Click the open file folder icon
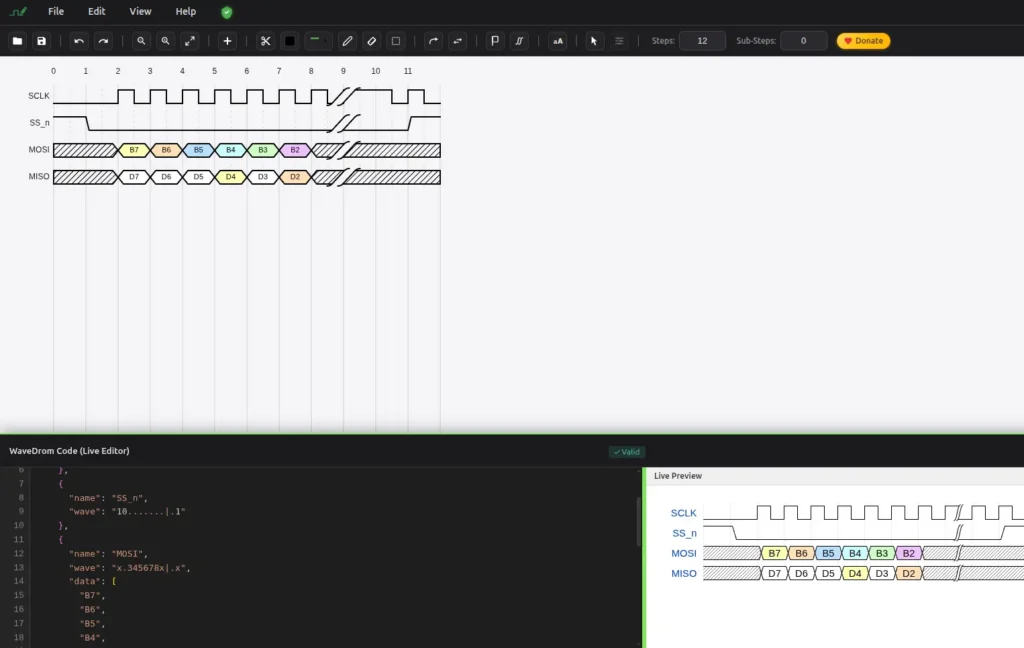Image resolution: width=1024 pixels, height=648 pixels. (x=17, y=41)
